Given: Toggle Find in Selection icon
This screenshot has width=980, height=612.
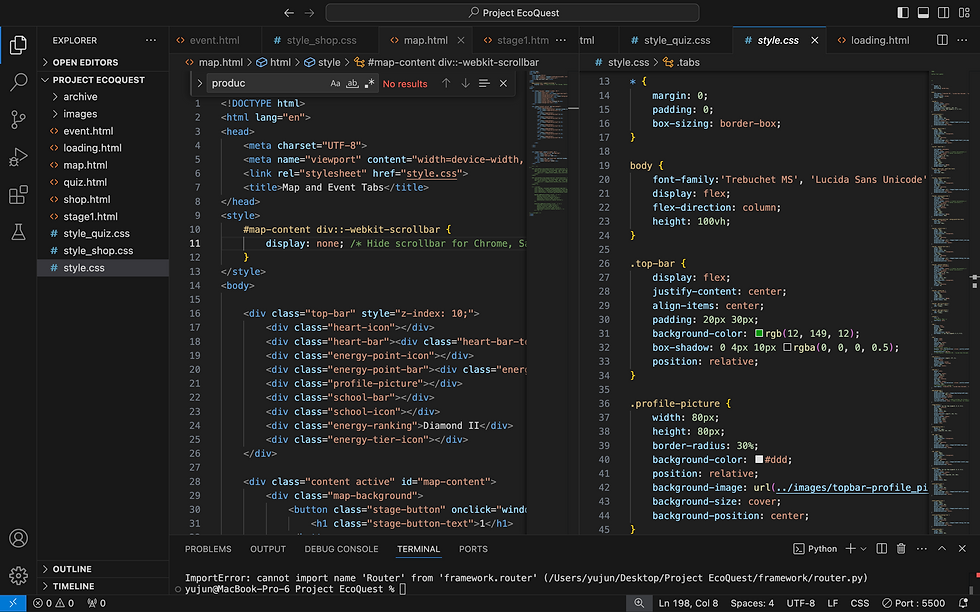Looking at the screenshot, I should tap(484, 83).
